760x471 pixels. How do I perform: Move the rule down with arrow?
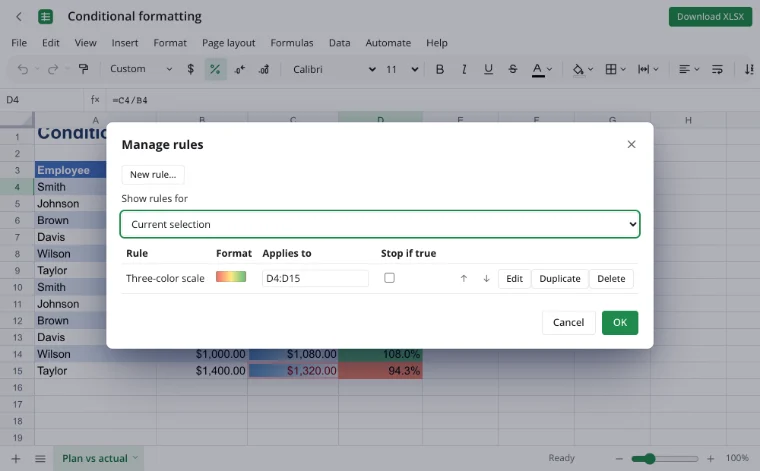486,279
